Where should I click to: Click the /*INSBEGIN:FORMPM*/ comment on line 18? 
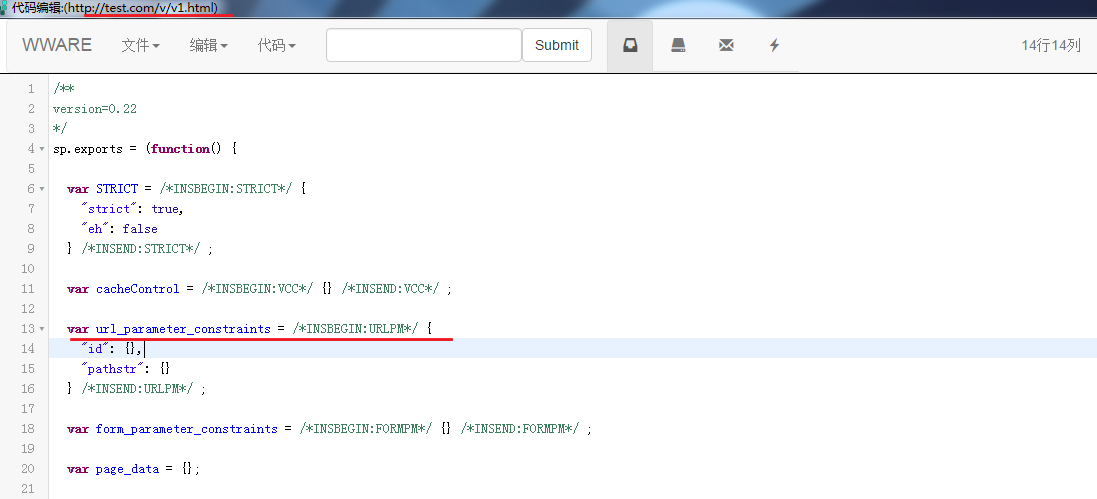pyautogui.click(x=366, y=428)
